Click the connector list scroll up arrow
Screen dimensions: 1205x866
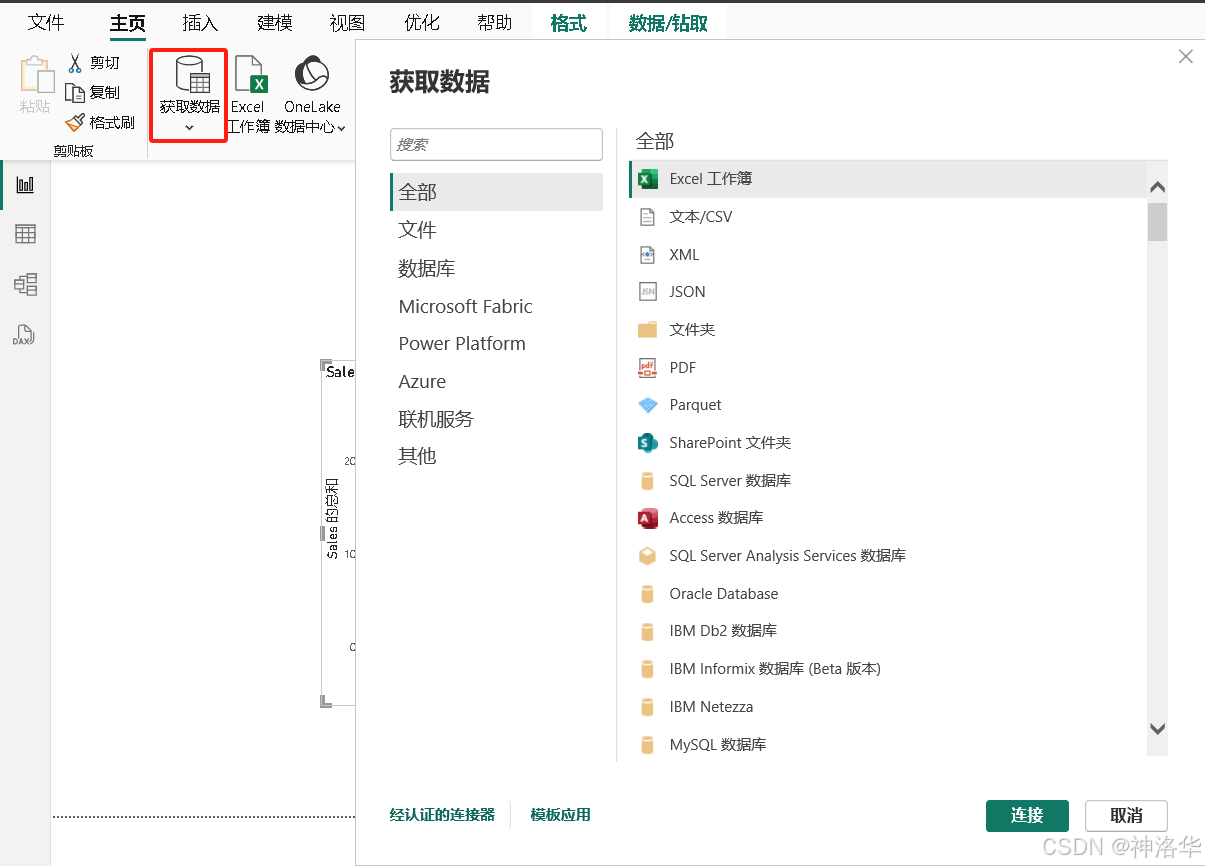pos(1158,186)
